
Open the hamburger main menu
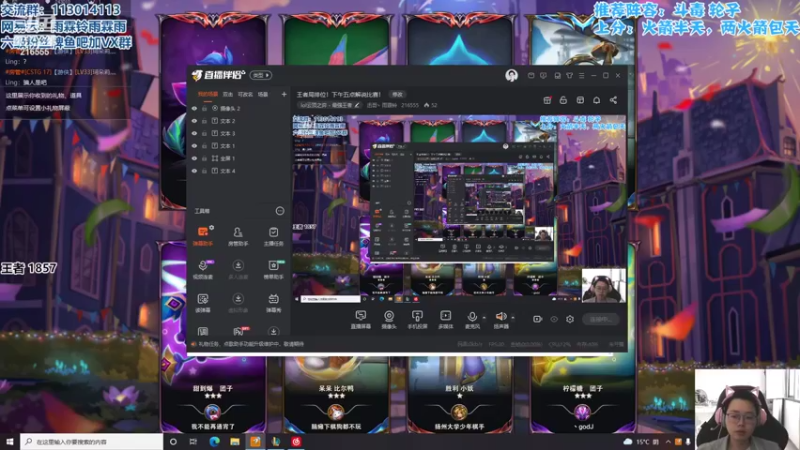[x=582, y=76]
